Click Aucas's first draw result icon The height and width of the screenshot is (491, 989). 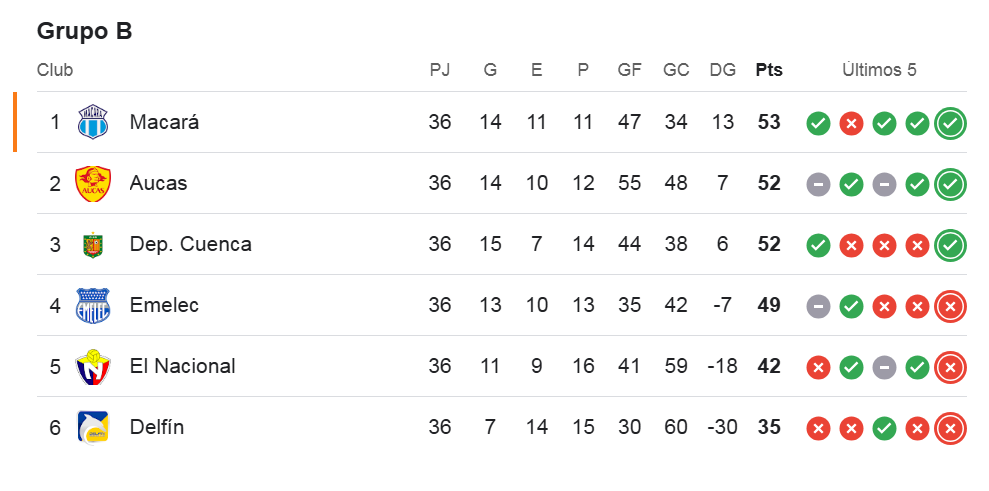tap(818, 185)
